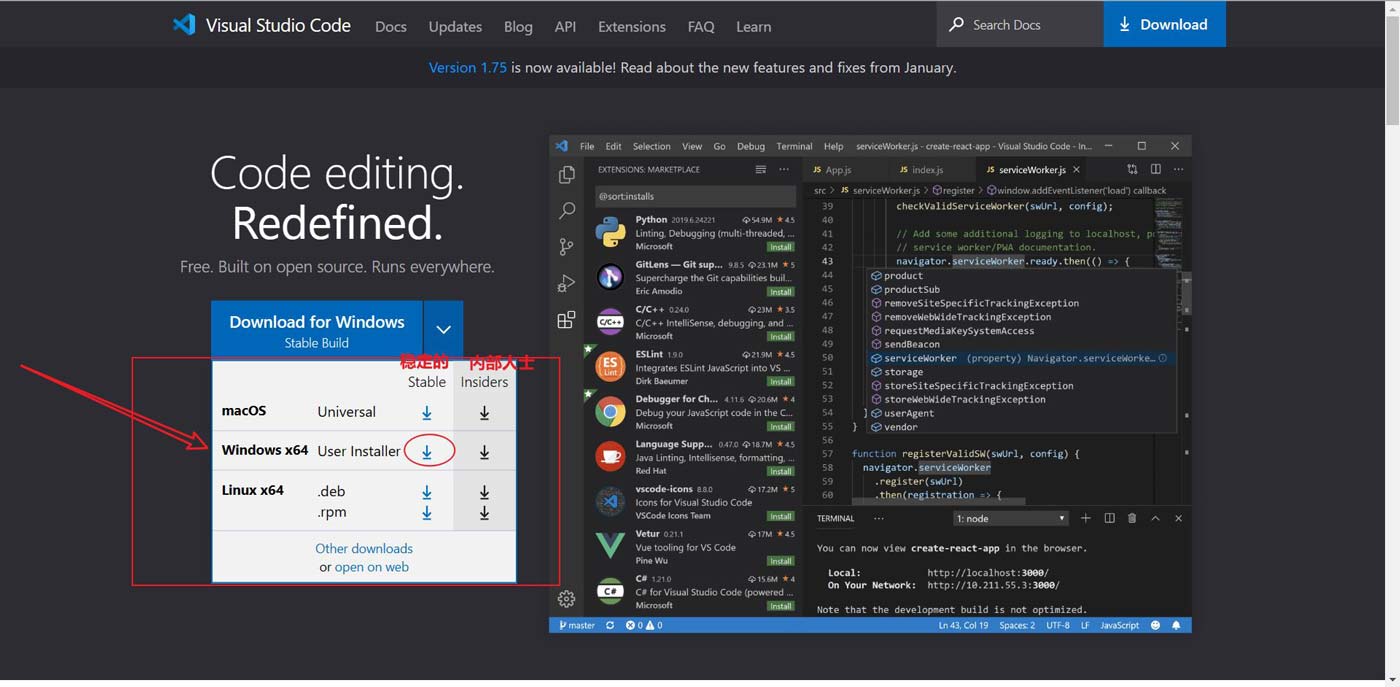Click the extensions list filter icon

(x=760, y=169)
